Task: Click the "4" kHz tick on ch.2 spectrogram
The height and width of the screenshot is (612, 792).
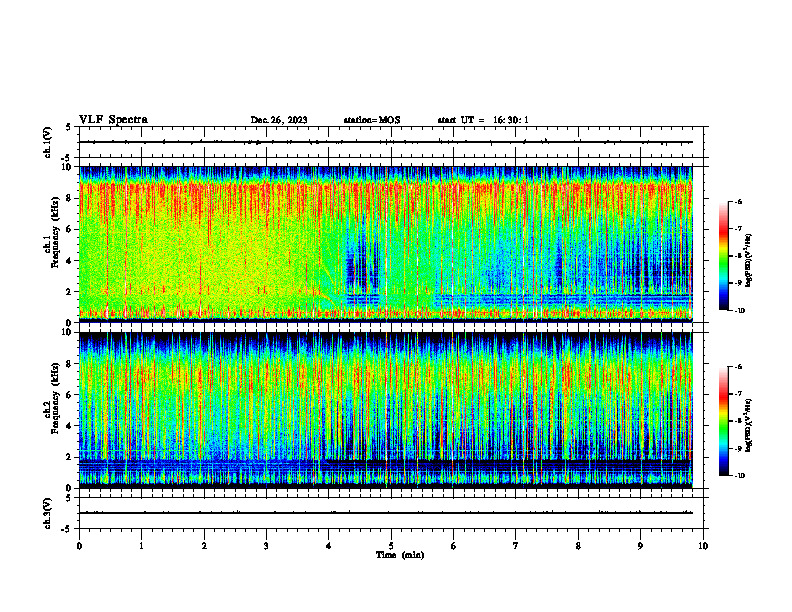Action: 68,426
